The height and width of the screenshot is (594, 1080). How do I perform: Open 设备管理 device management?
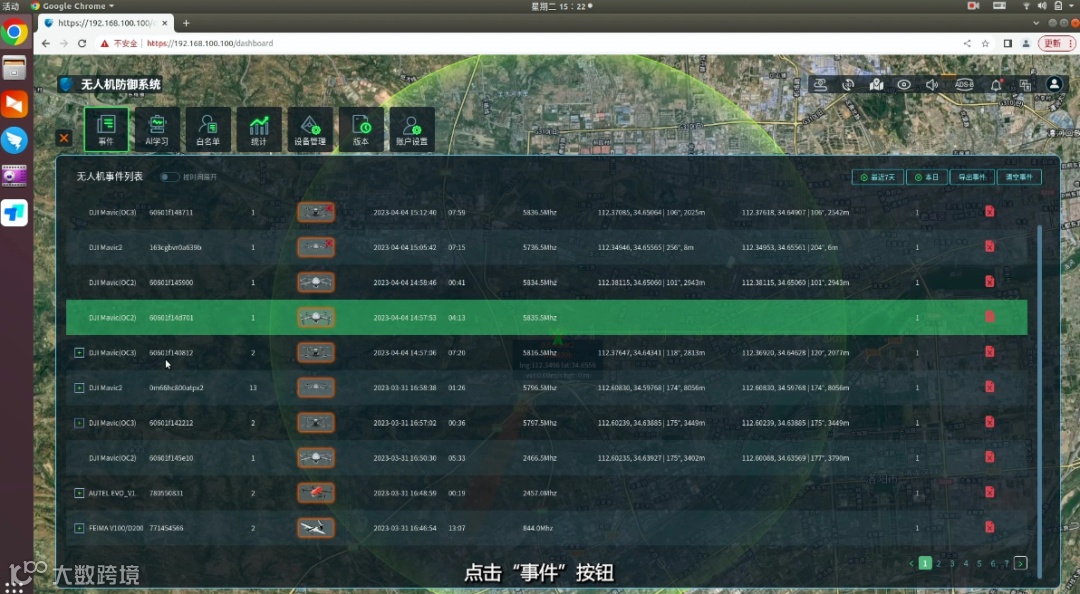coord(310,129)
